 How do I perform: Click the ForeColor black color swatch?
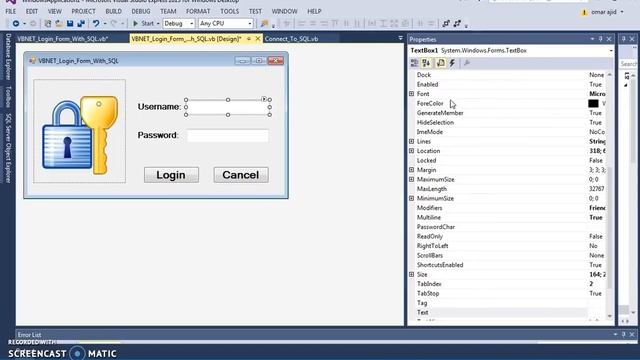593,103
